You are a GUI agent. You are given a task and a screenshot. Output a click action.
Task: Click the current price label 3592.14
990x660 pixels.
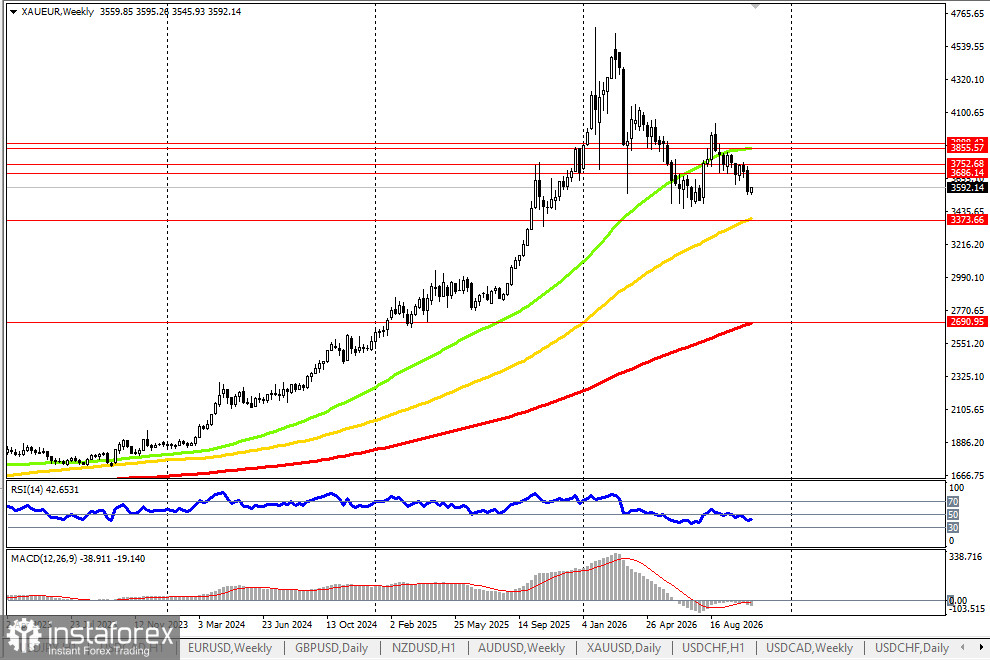click(967, 188)
